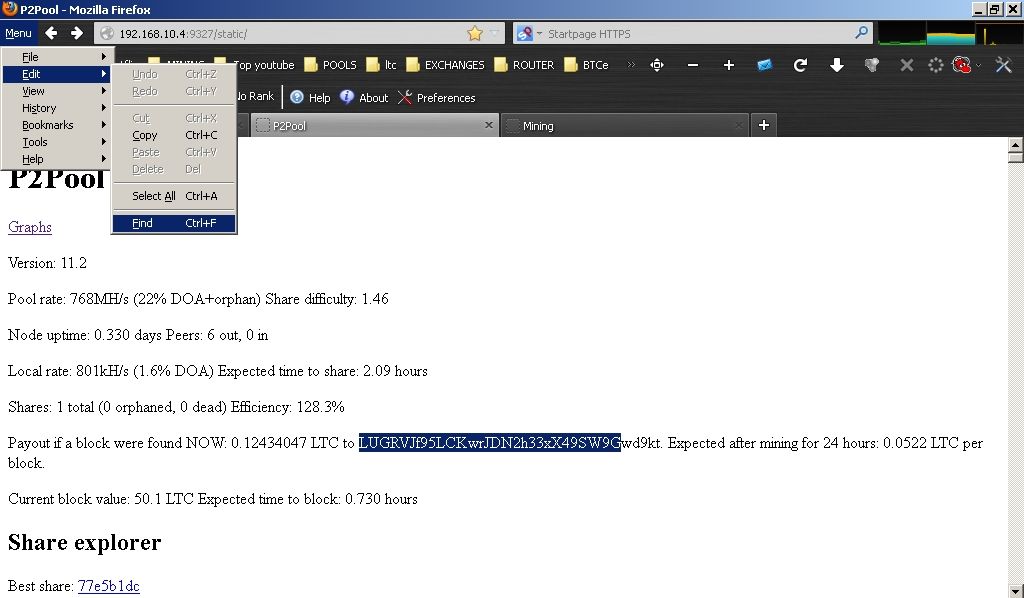The width and height of the screenshot is (1024, 598).
Task: Open the Menu button
Action: pos(18,33)
